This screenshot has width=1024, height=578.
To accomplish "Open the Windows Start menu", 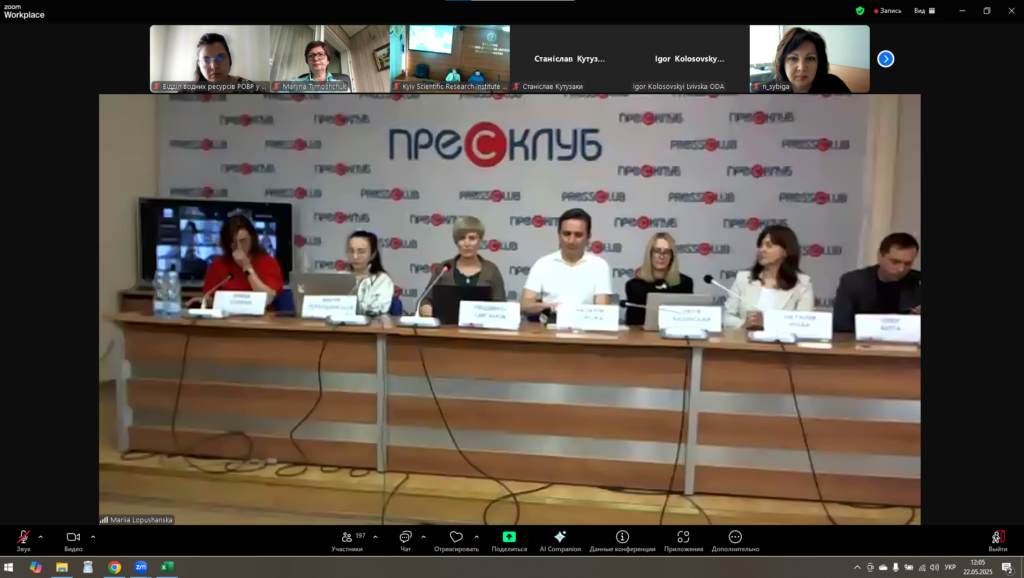I will pos(8,568).
